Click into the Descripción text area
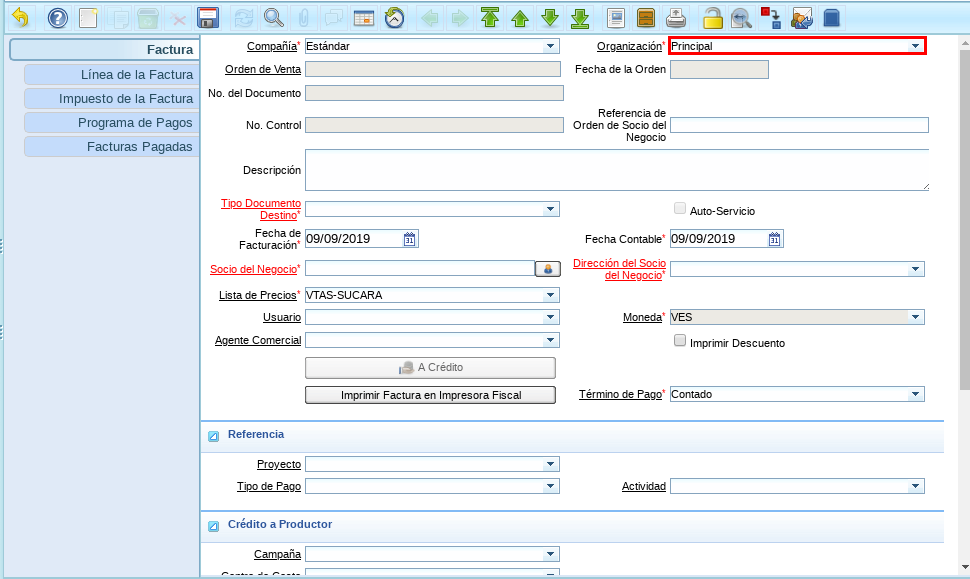 click(x=616, y=170)
